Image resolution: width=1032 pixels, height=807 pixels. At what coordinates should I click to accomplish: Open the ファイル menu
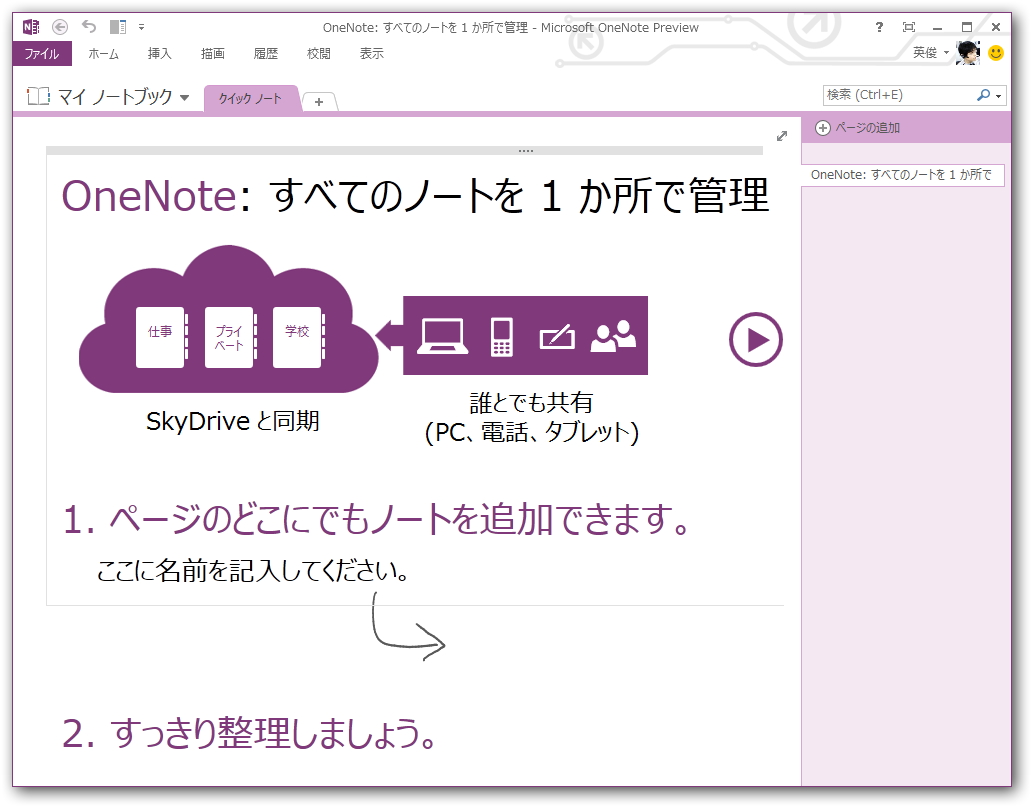click(x=42, y=54)
